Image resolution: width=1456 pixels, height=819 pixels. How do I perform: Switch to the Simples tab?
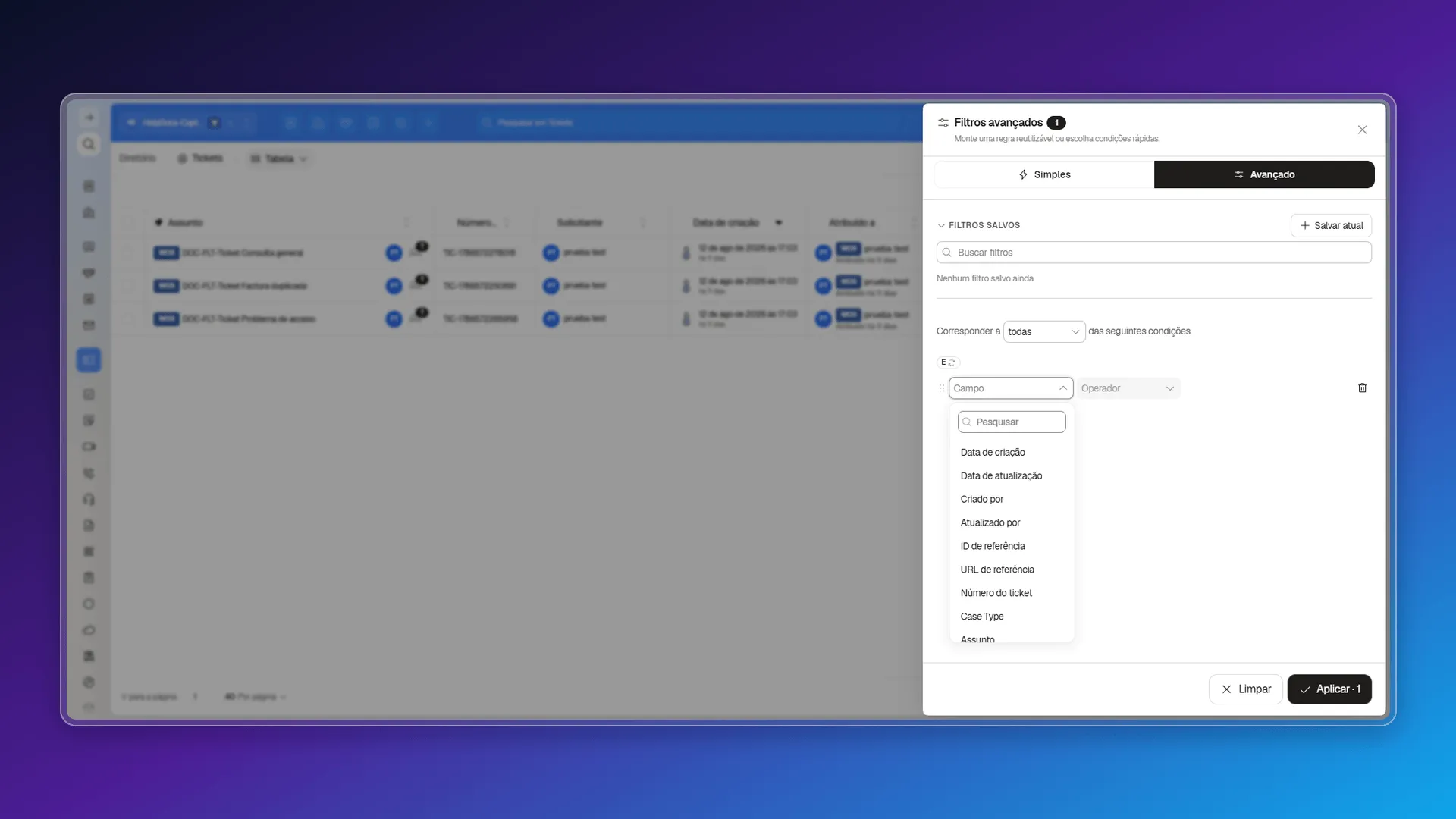[1044, 174]
